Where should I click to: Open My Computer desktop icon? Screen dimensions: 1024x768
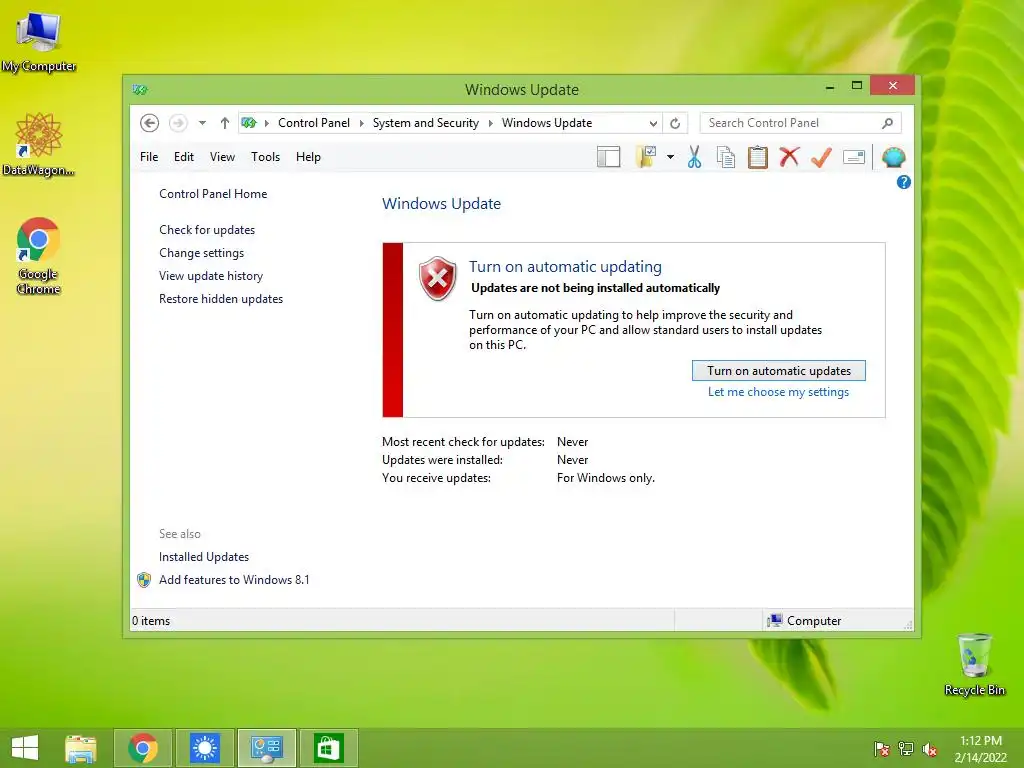point(39,41)
